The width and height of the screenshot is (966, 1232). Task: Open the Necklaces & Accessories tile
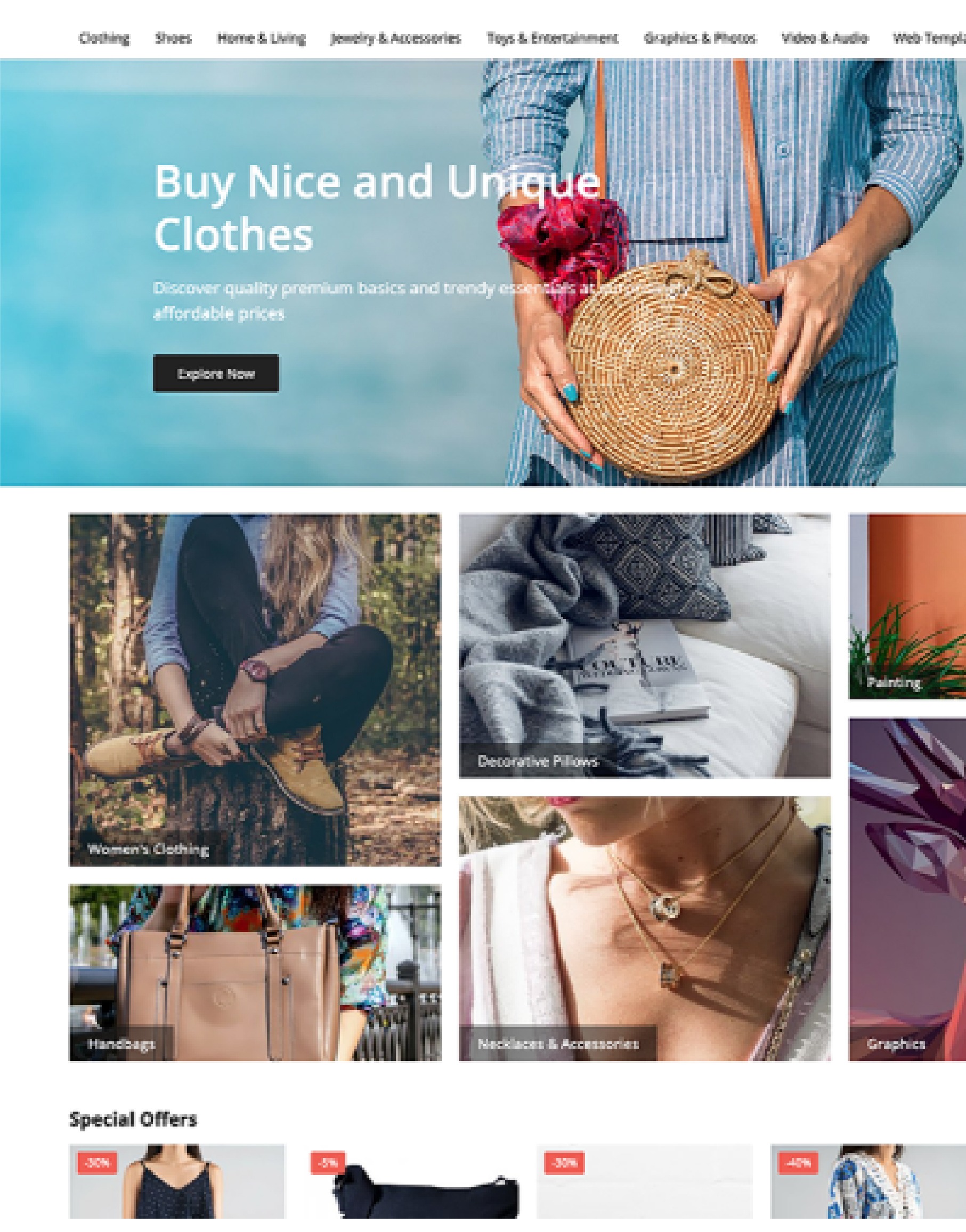[645, 929]
